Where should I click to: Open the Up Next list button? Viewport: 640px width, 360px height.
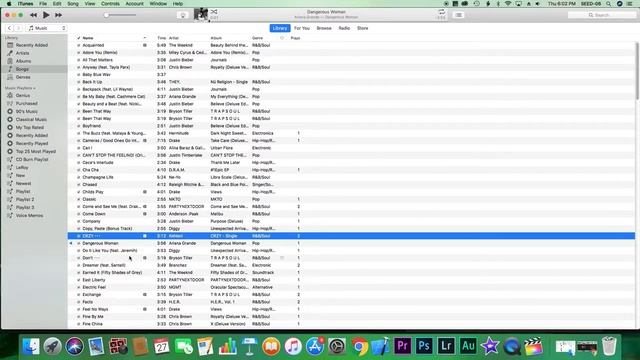458,15
